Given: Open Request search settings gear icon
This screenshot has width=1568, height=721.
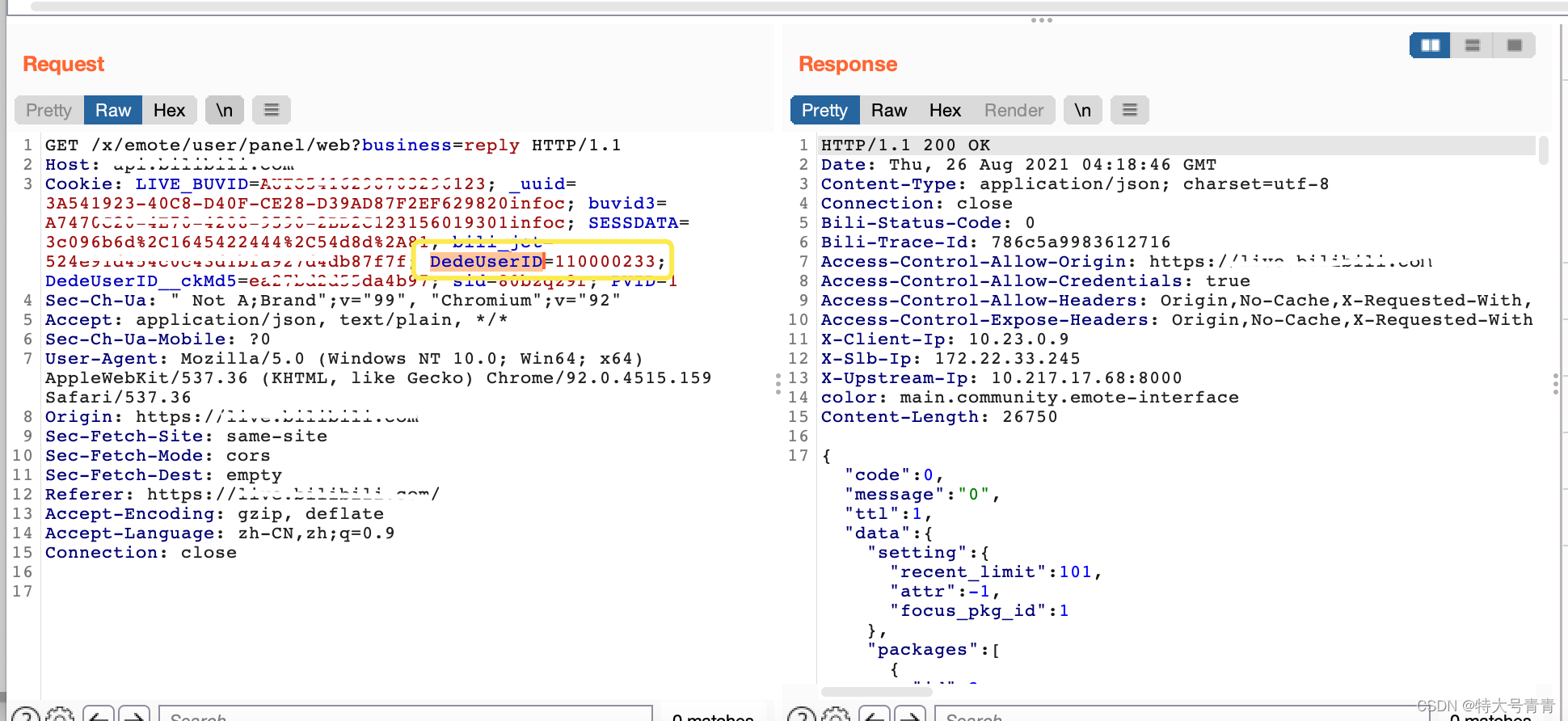Looking at the screenshot, I should point(60,716).
